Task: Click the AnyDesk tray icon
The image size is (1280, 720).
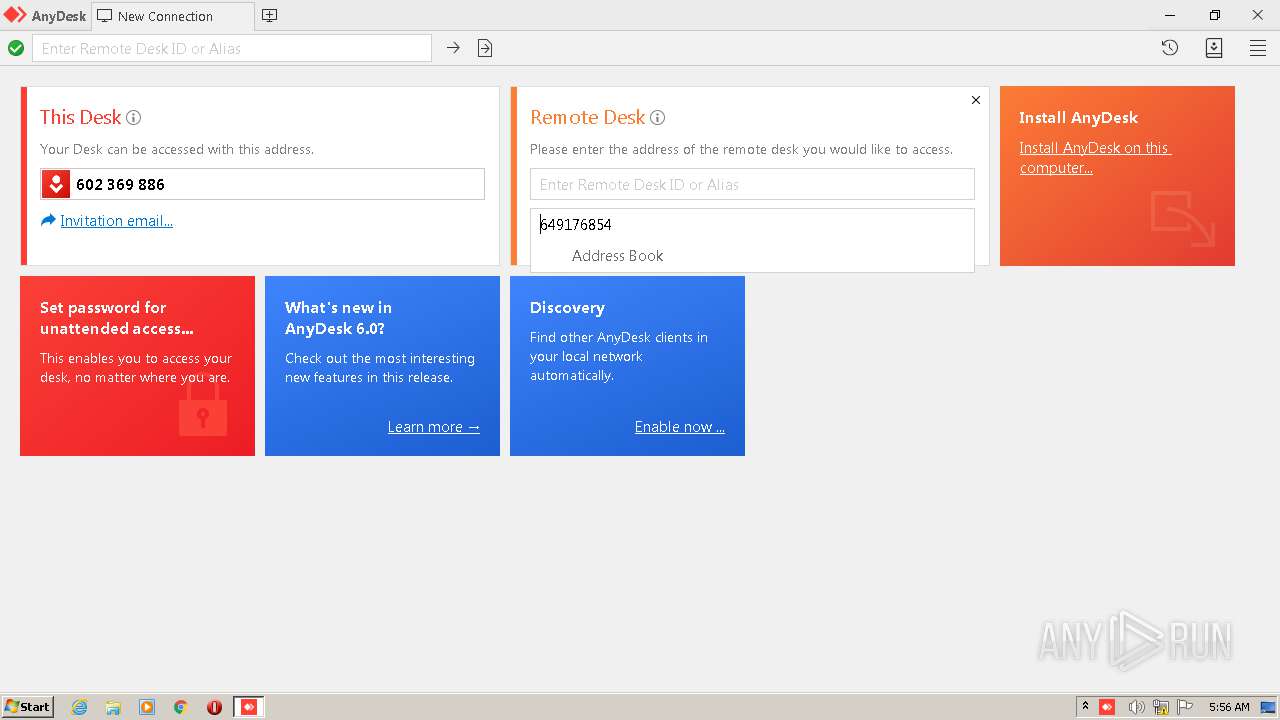Action: tap(1107, 707)
